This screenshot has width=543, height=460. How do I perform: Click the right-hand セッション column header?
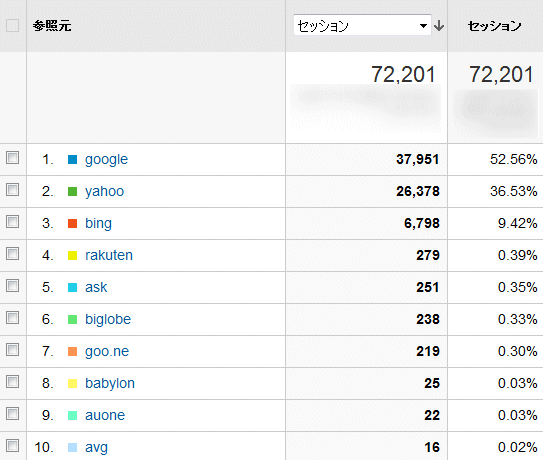[495, 26]
